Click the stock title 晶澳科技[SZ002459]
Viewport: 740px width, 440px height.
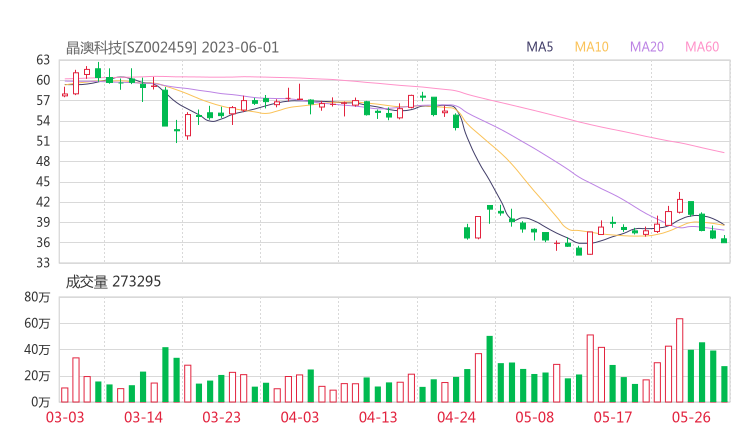tap(132, 47)
